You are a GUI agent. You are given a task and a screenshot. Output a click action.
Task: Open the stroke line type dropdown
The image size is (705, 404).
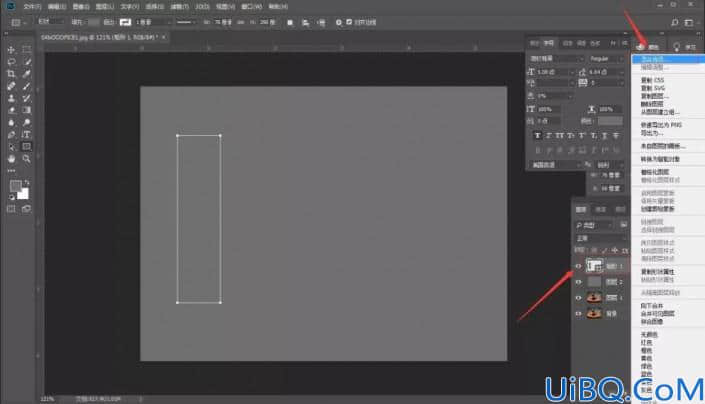(186, 22)
